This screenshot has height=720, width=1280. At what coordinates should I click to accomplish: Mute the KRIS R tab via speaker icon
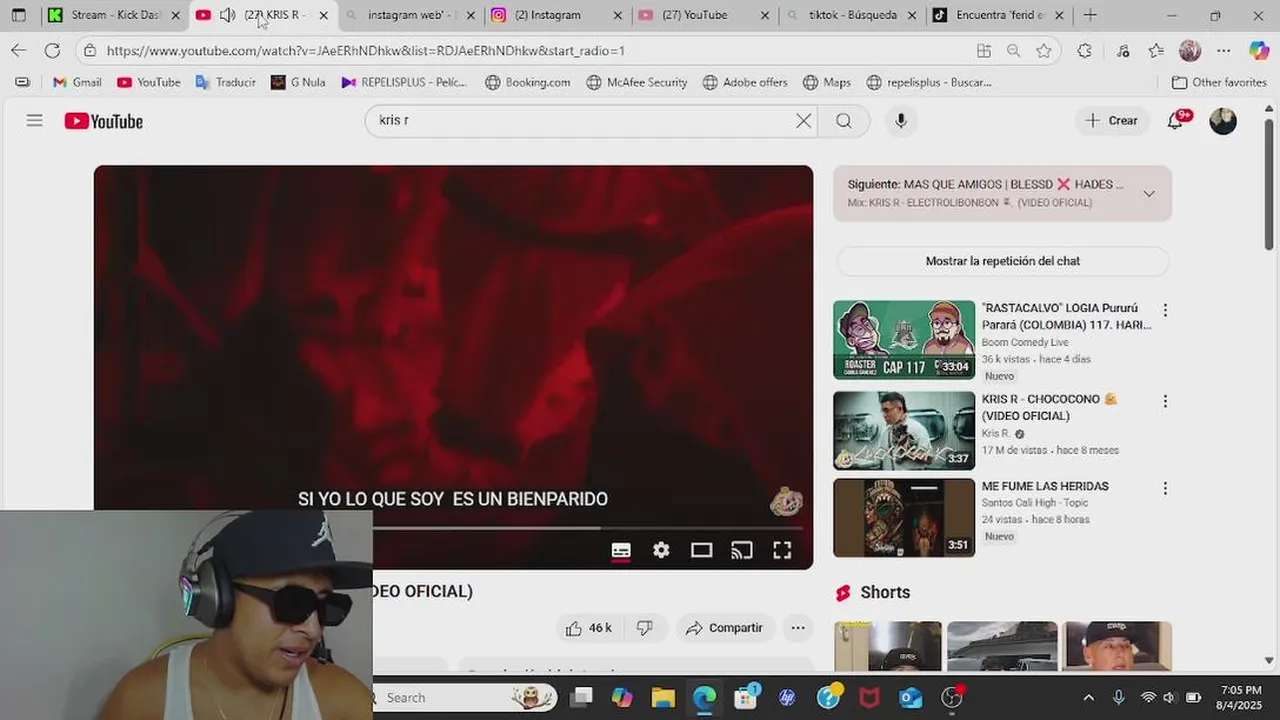228,15
